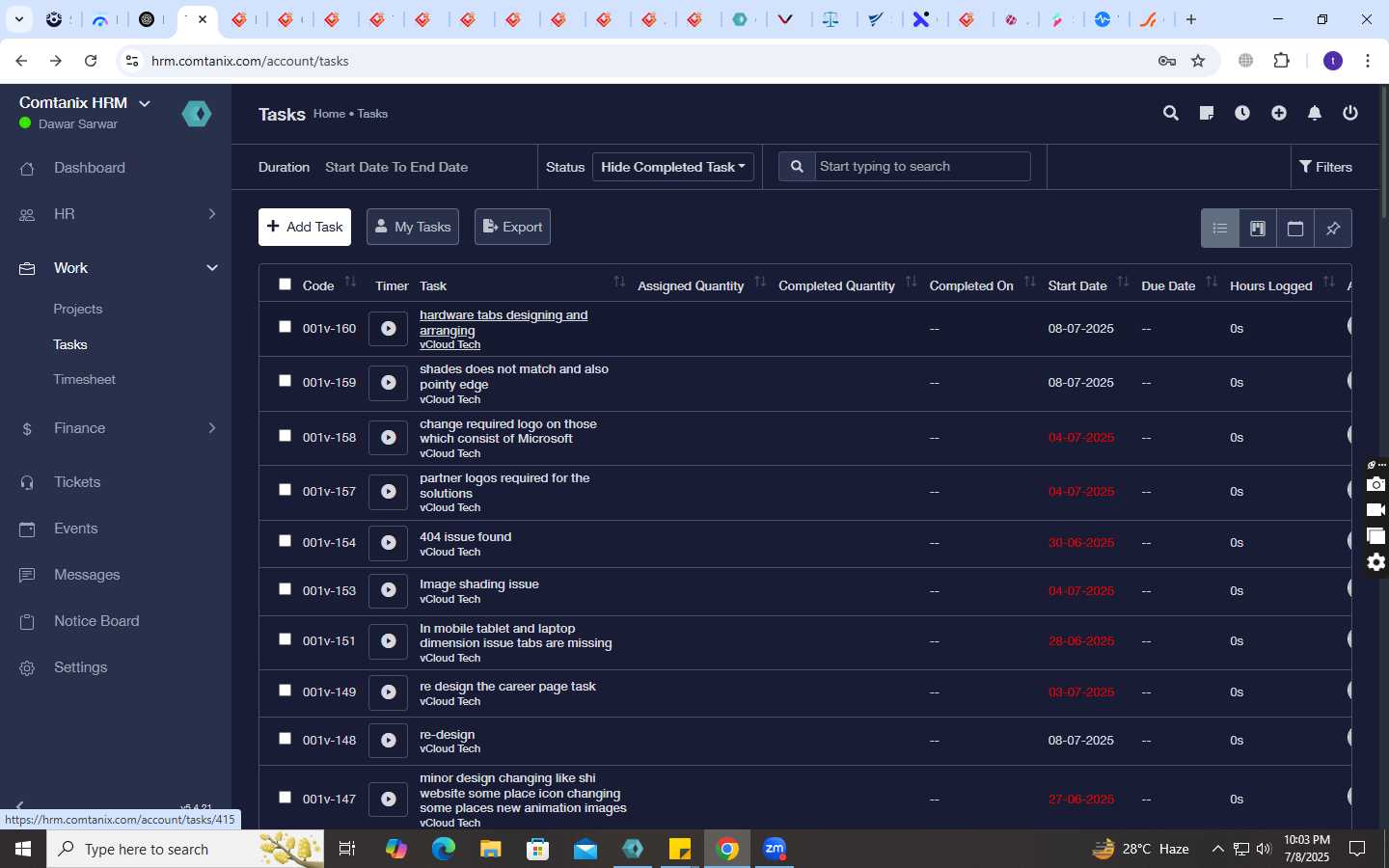Start timer for task 001v-160
The image size is (1389, 868).
388,329
